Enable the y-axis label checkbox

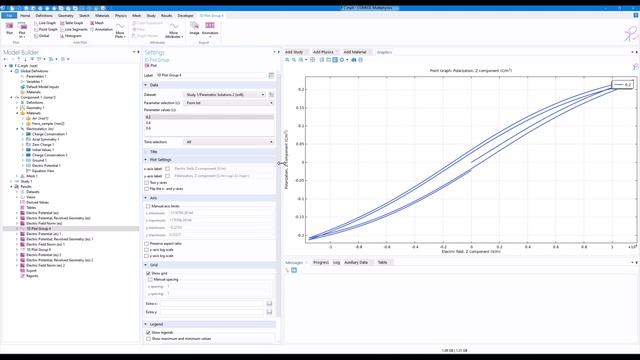pyautogui.click(x=167, y=176)
